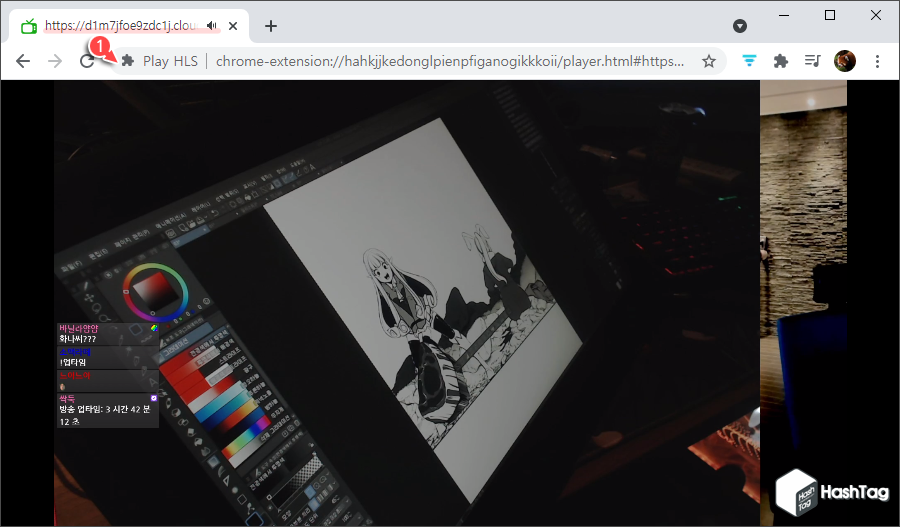900x527 pixels.
Task: Click the Play HLS puzzle icon in address bar
Action: 127,61
